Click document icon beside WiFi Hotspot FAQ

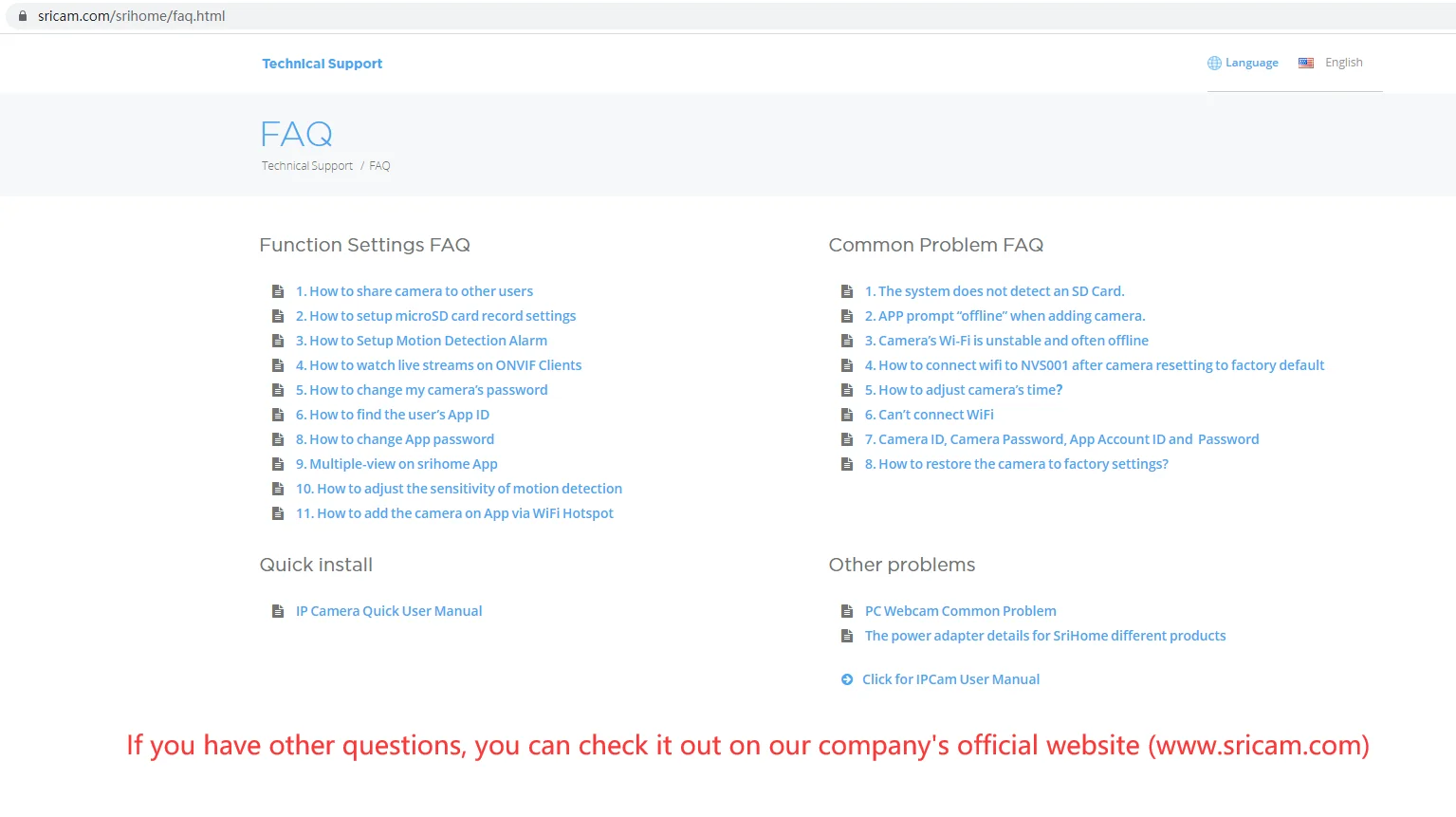pos(278,513)
